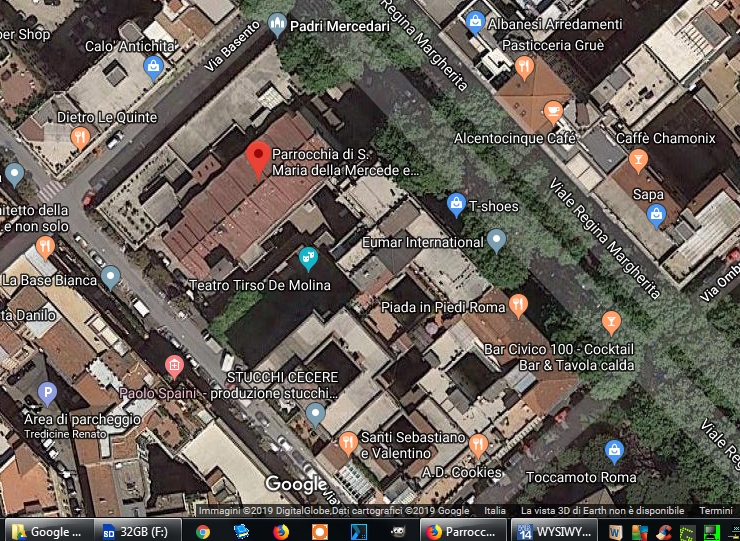Viewport: 740px width, 541px height.
Task: Click the Google logo on the map
Action: [295, 484]
